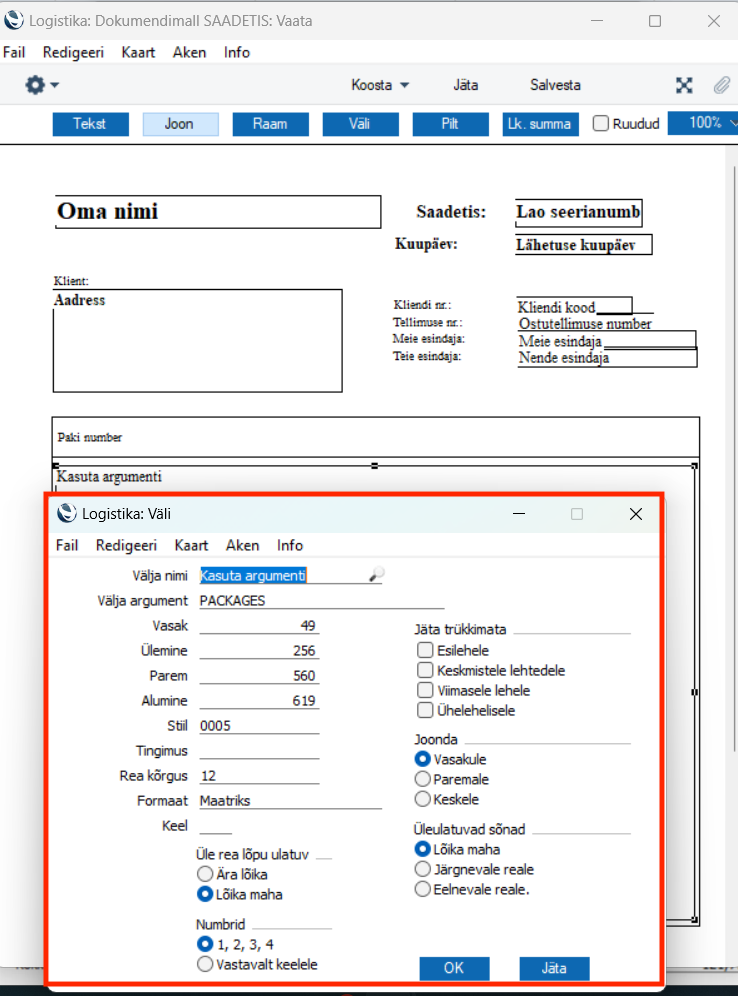Open the Redigeeri menu in the Väli dialog
This screenshot has height=996, width=738.
(126, 545)
